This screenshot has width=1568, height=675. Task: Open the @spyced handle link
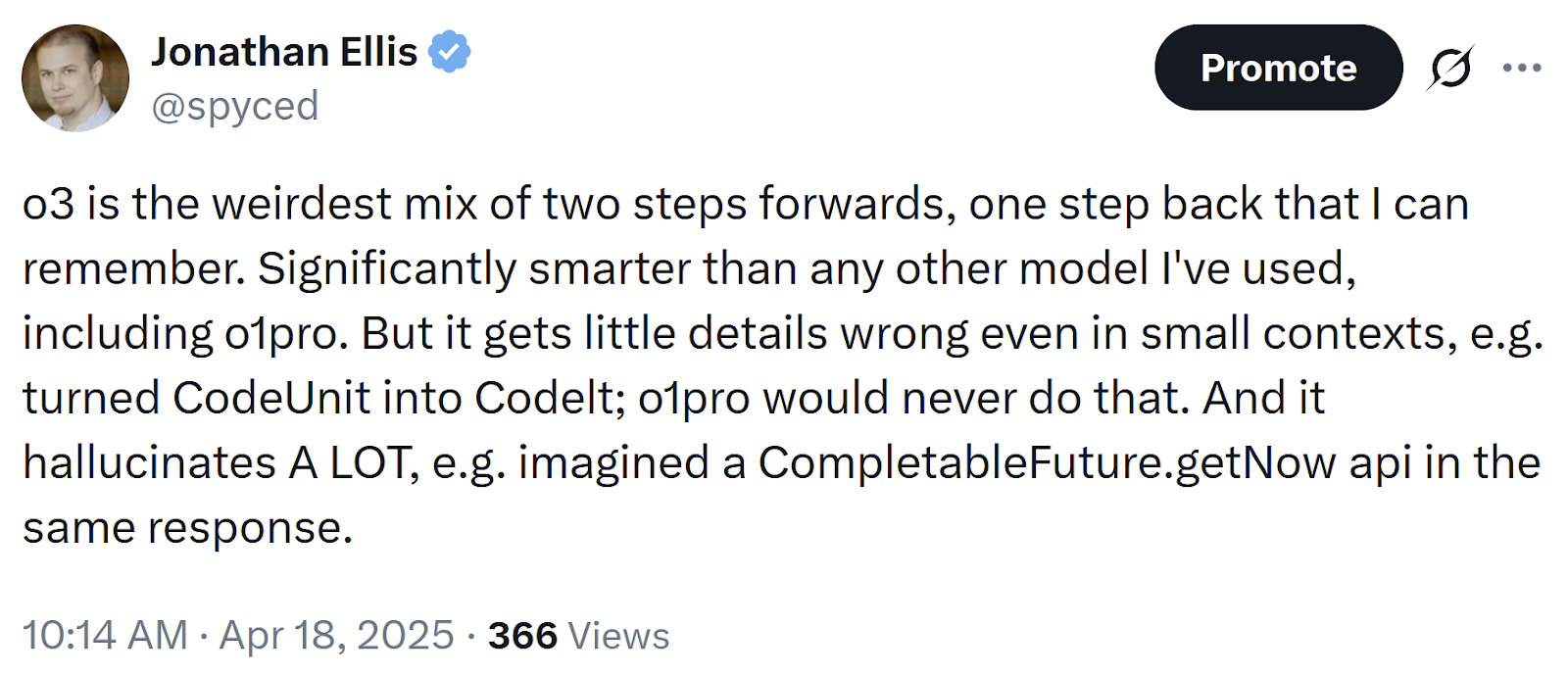point(235,106)
